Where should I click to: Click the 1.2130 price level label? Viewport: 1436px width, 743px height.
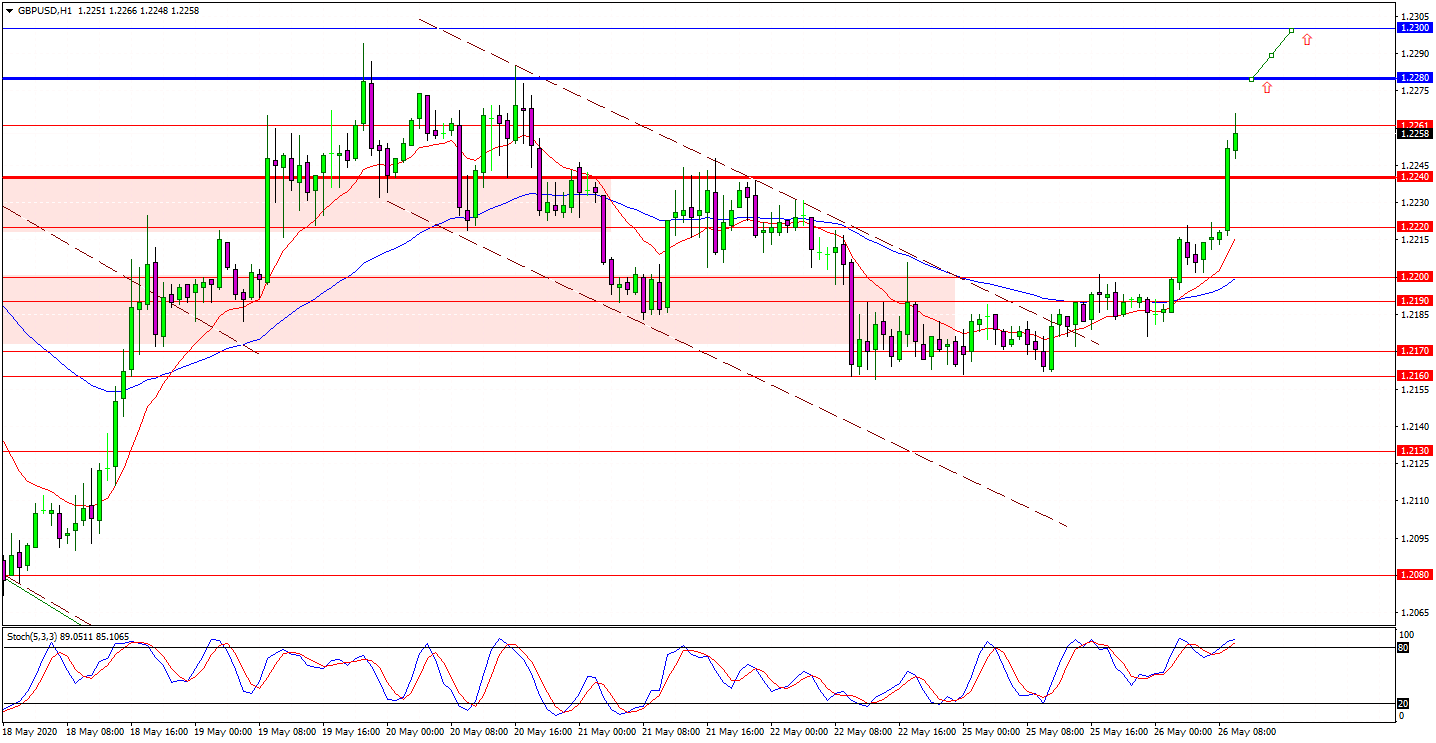(x=1414, y=451)
